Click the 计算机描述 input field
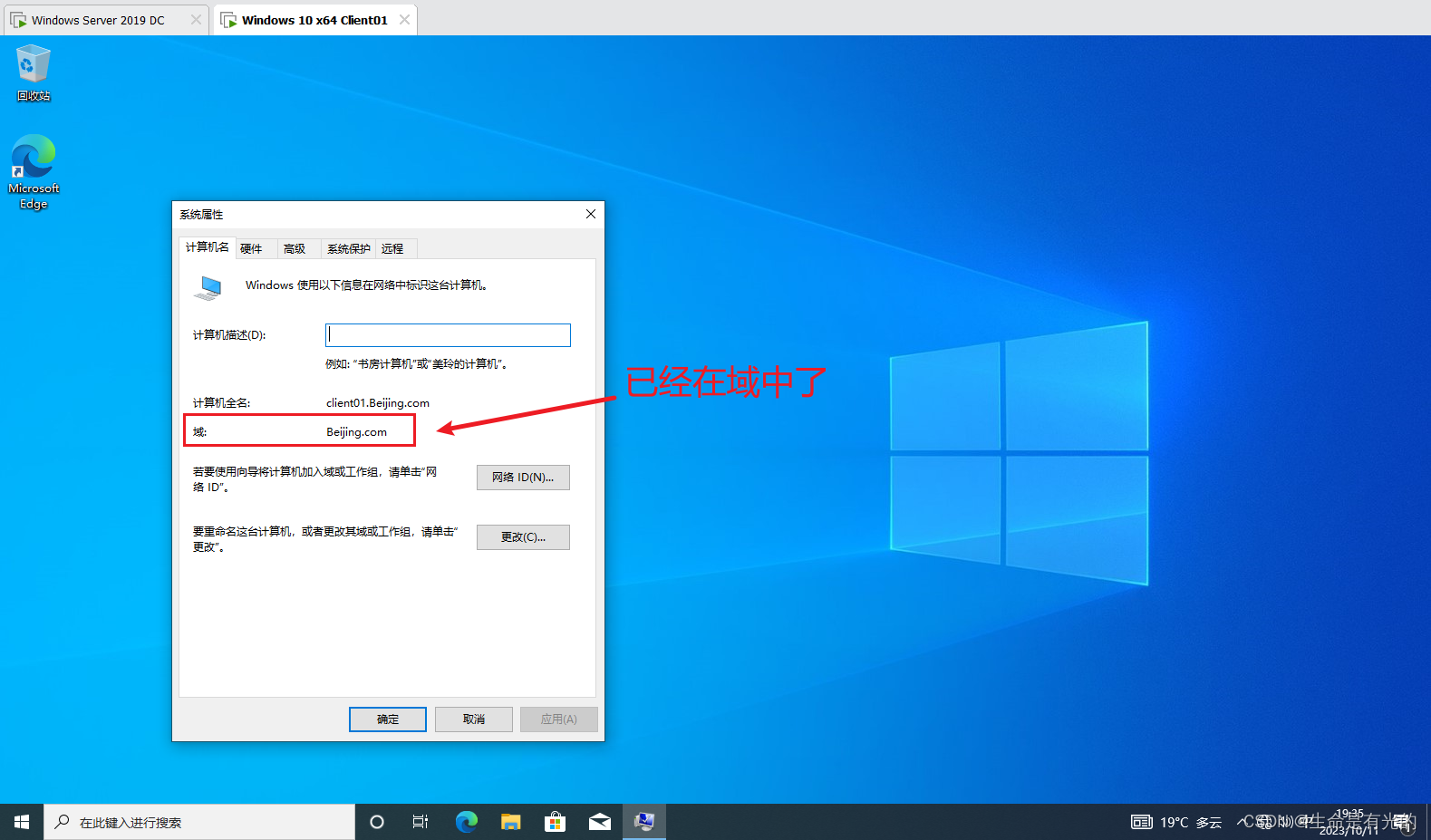 [448, 335]
